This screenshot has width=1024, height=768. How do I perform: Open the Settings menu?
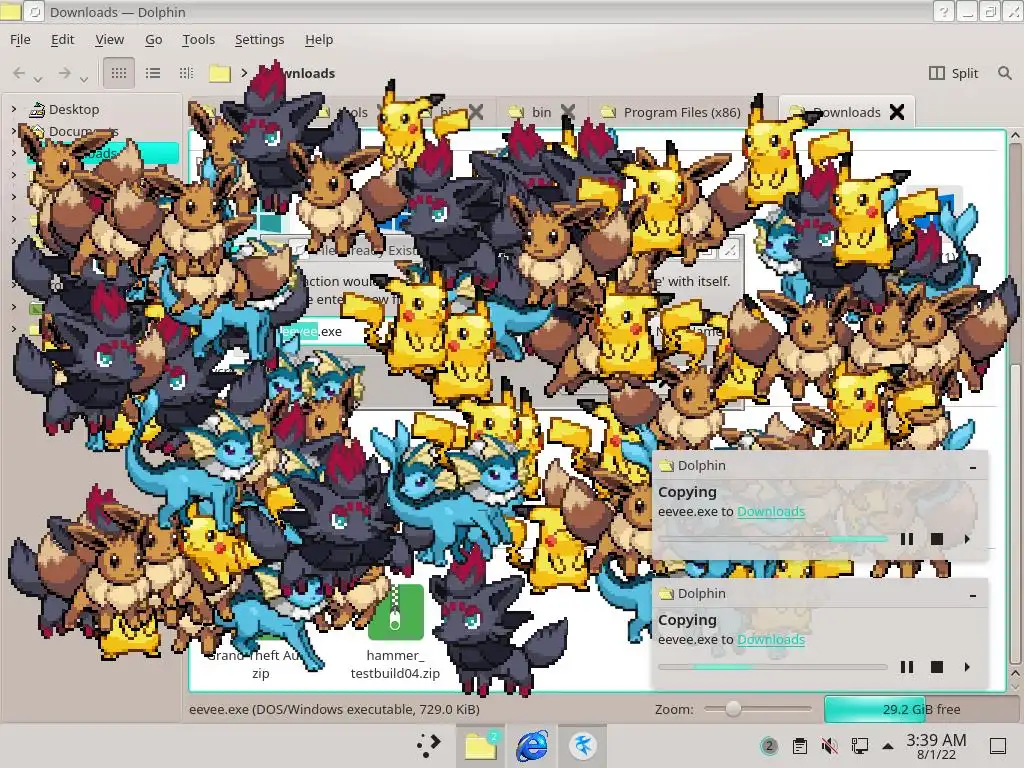tap(259, 40)
